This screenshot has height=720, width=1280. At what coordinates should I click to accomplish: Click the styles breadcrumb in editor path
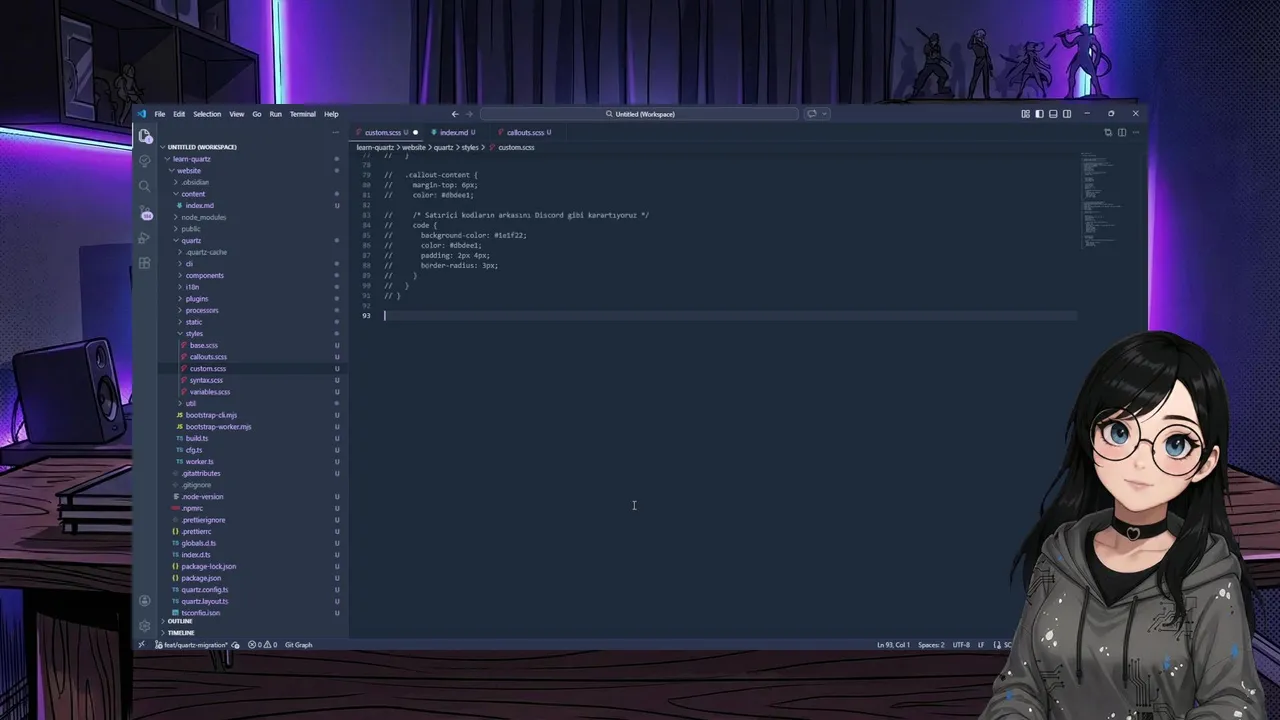(x=469, y=147)
